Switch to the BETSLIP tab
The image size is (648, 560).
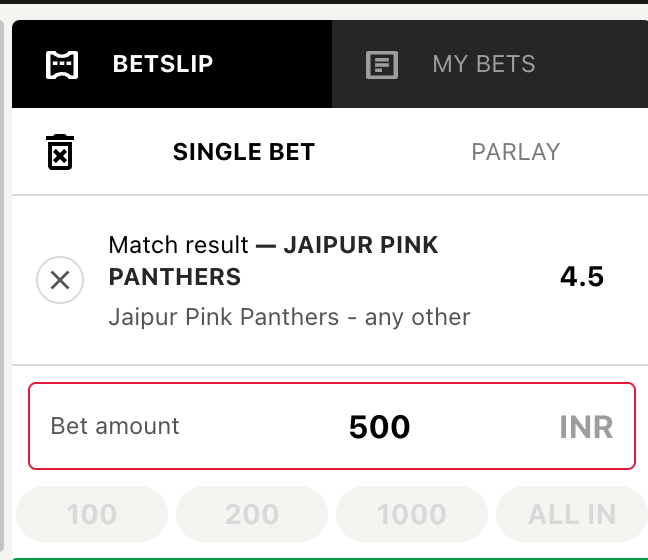point(172,64)
